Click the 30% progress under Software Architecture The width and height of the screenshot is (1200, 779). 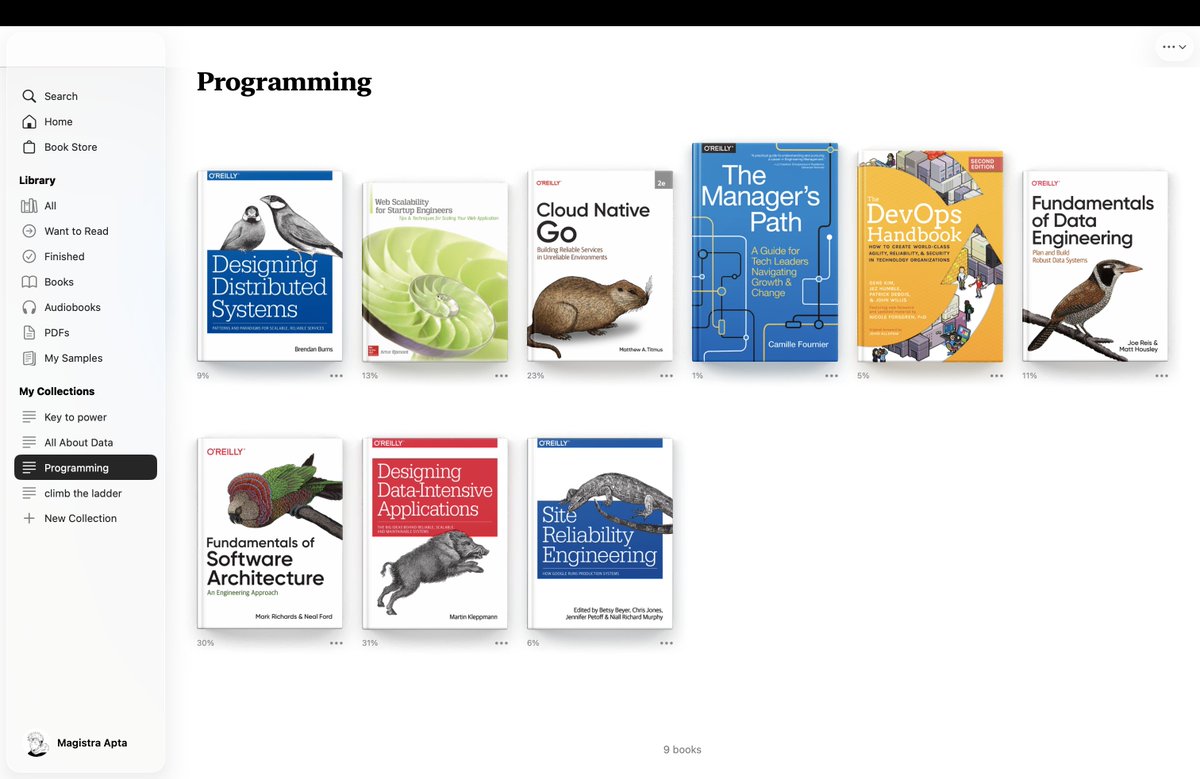click(205, 643)
